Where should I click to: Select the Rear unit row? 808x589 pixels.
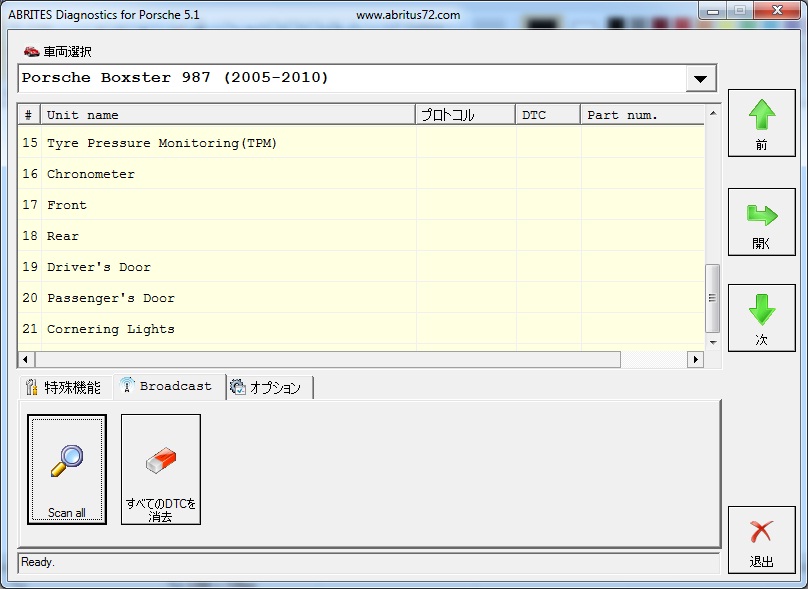click(x=361, y=235)
